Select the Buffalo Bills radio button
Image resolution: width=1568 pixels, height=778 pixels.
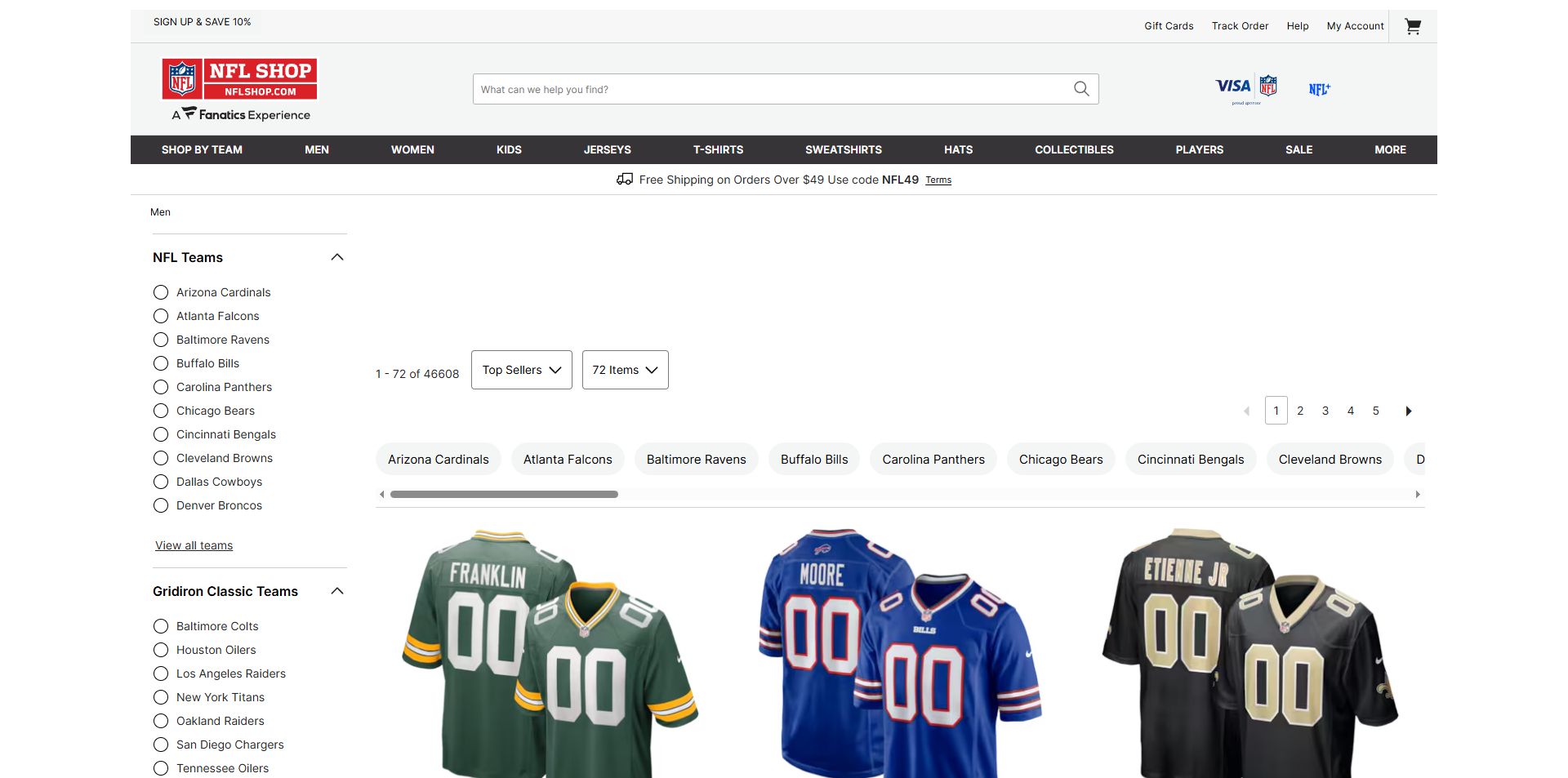pos(160,363)
